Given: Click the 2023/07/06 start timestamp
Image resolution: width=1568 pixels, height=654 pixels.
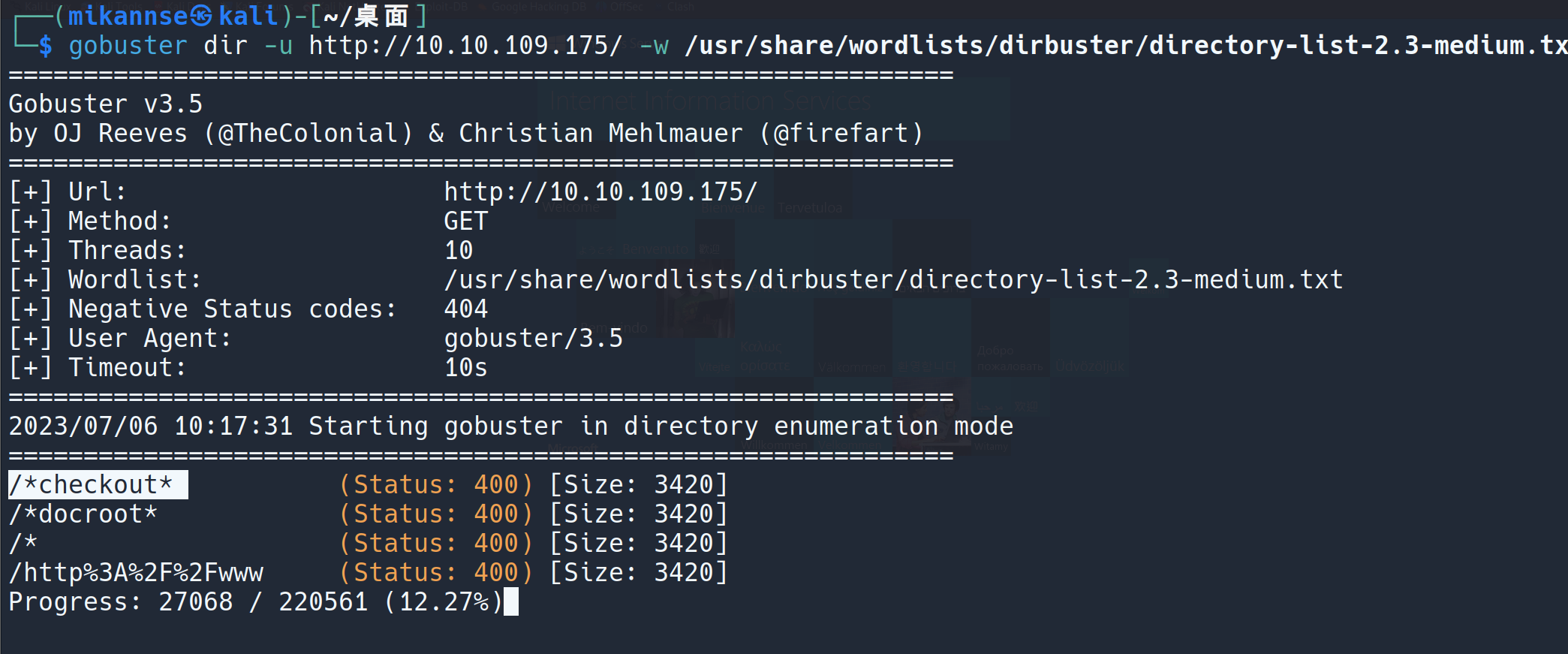Looking at the screenshot, I should [x=83, y=426].
